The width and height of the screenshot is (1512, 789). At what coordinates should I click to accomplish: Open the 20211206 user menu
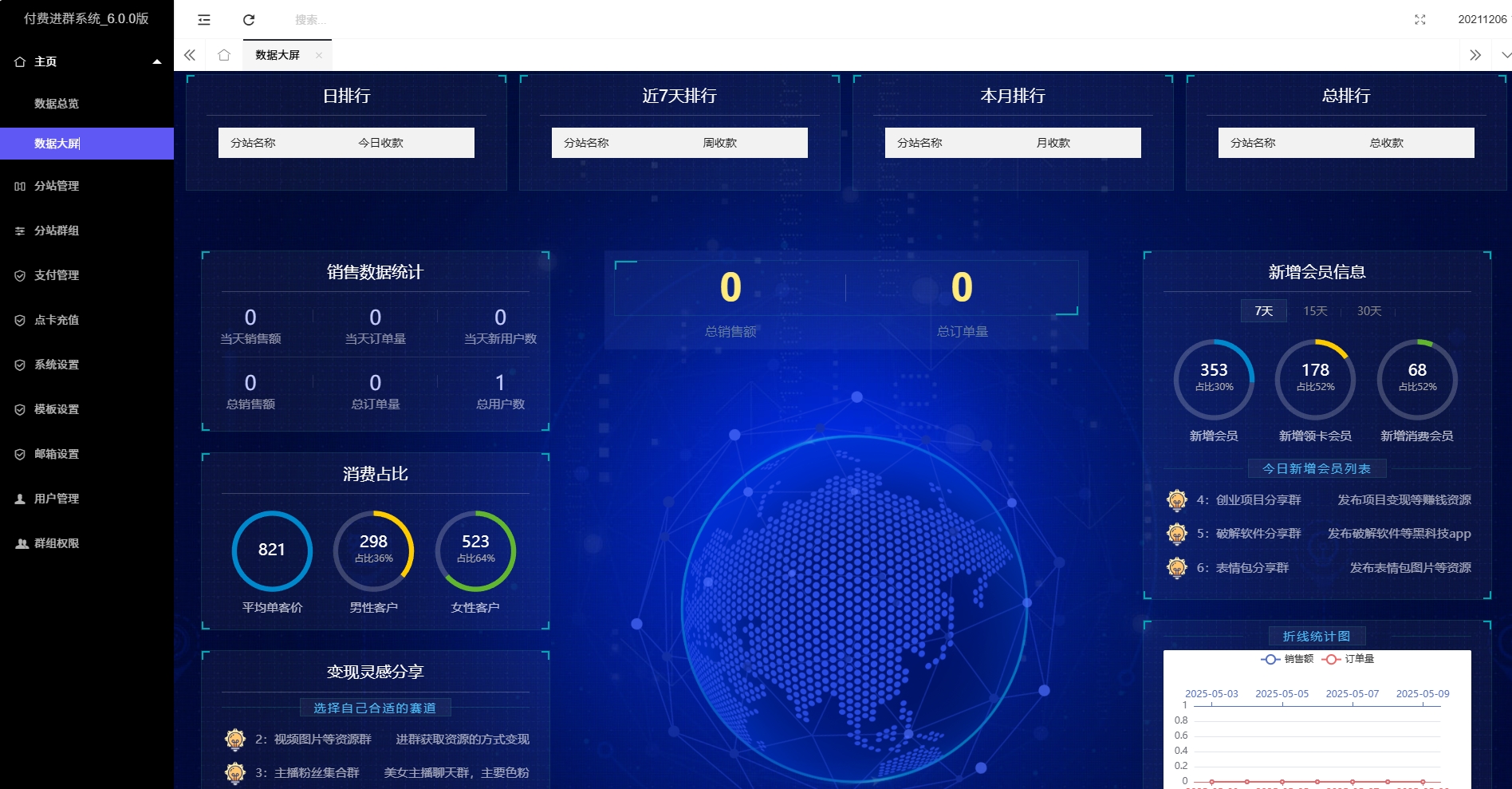pyautogui.click(x=1482, y=20)
